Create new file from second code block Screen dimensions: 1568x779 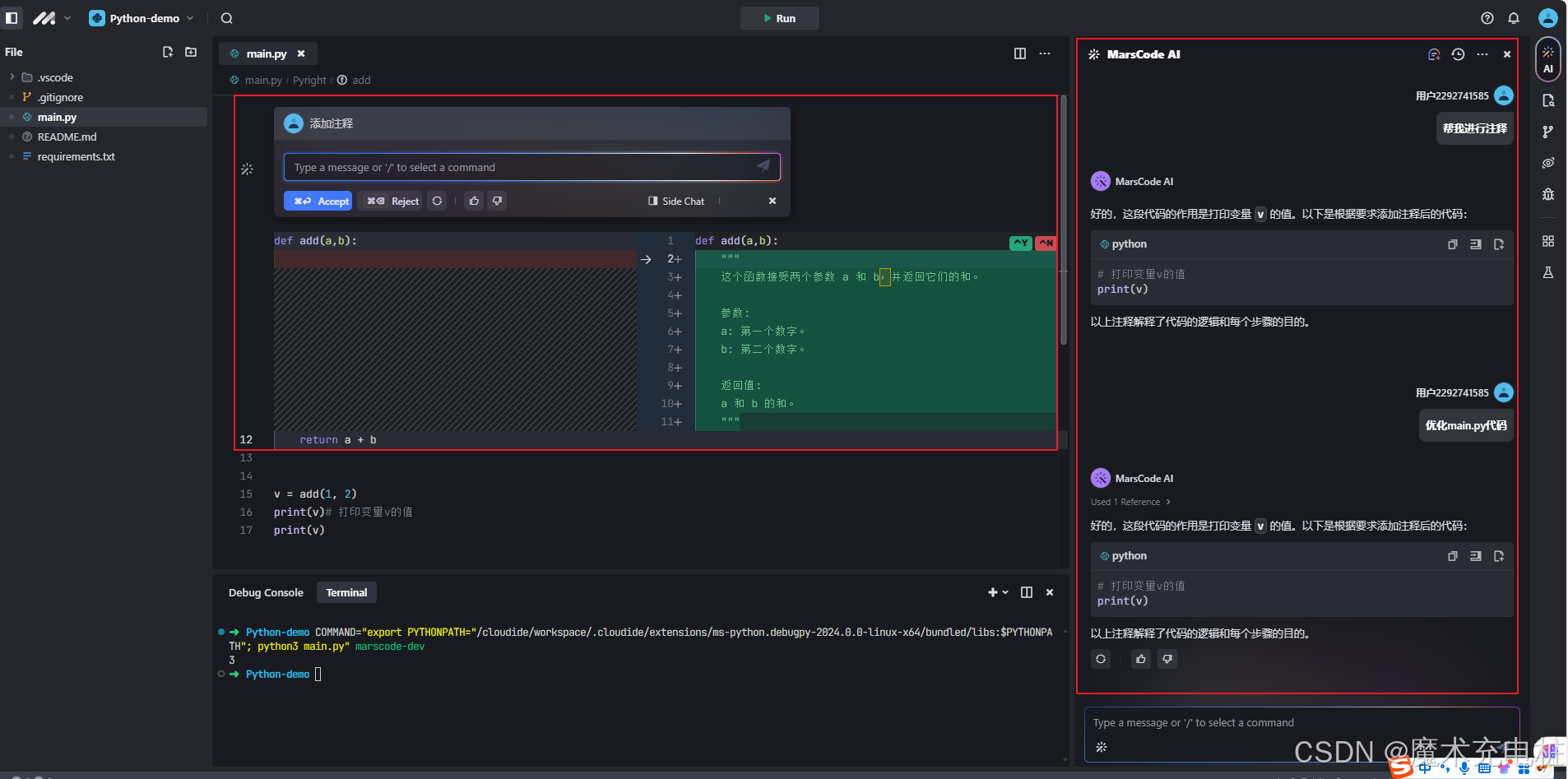(x=1499, y=556)
